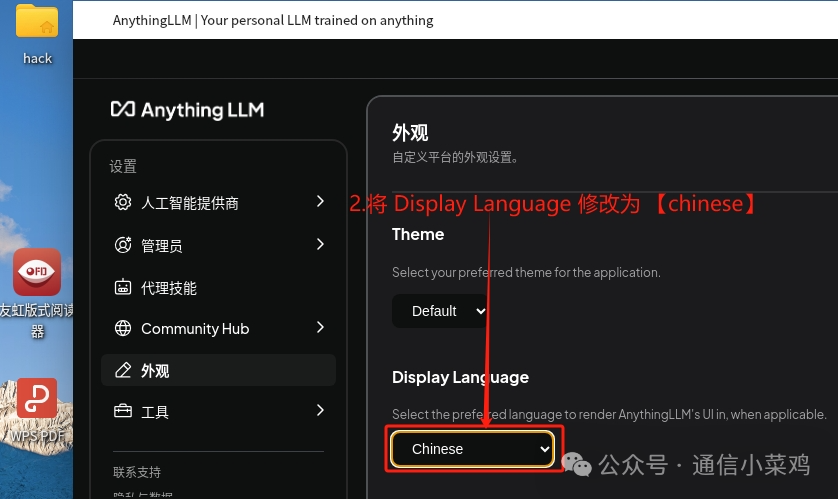Expand the Community Hub chevron
This screenshot has height=499, width=838.
[x=320, y=327]
